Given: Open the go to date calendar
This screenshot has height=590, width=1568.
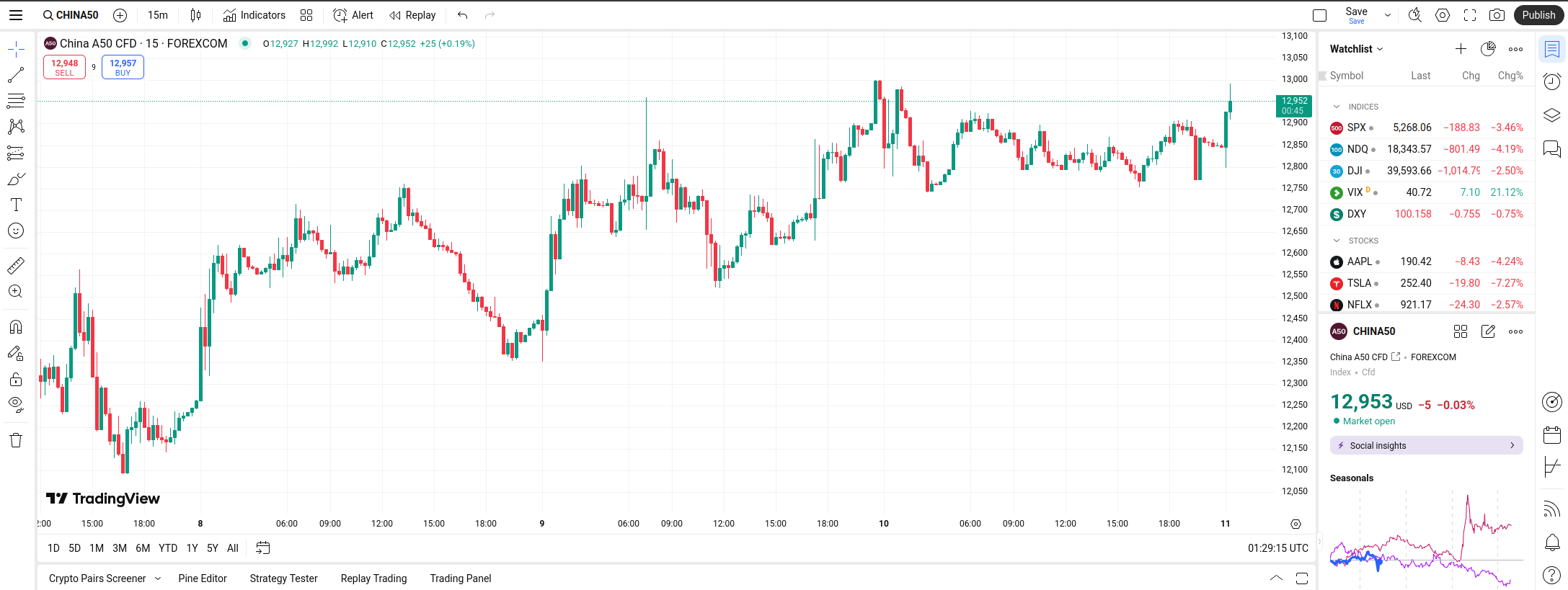Looking at the screenshot, I should tap(263, 548).
